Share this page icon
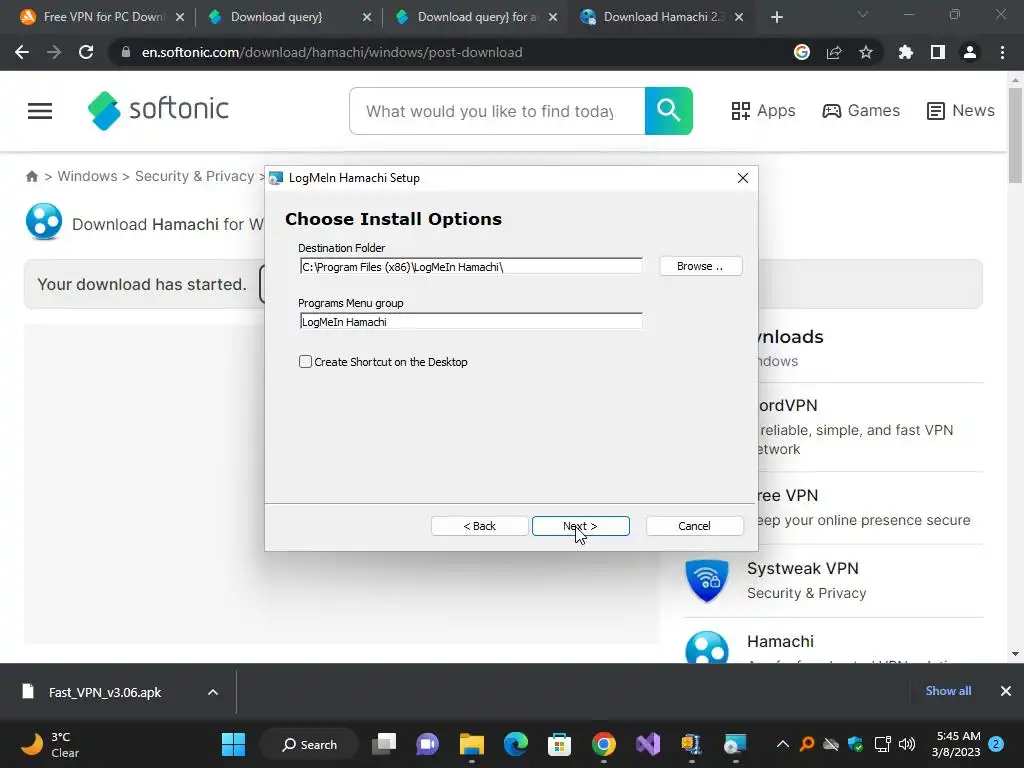This screenshot has height=768, width=1024. point(834,52)
